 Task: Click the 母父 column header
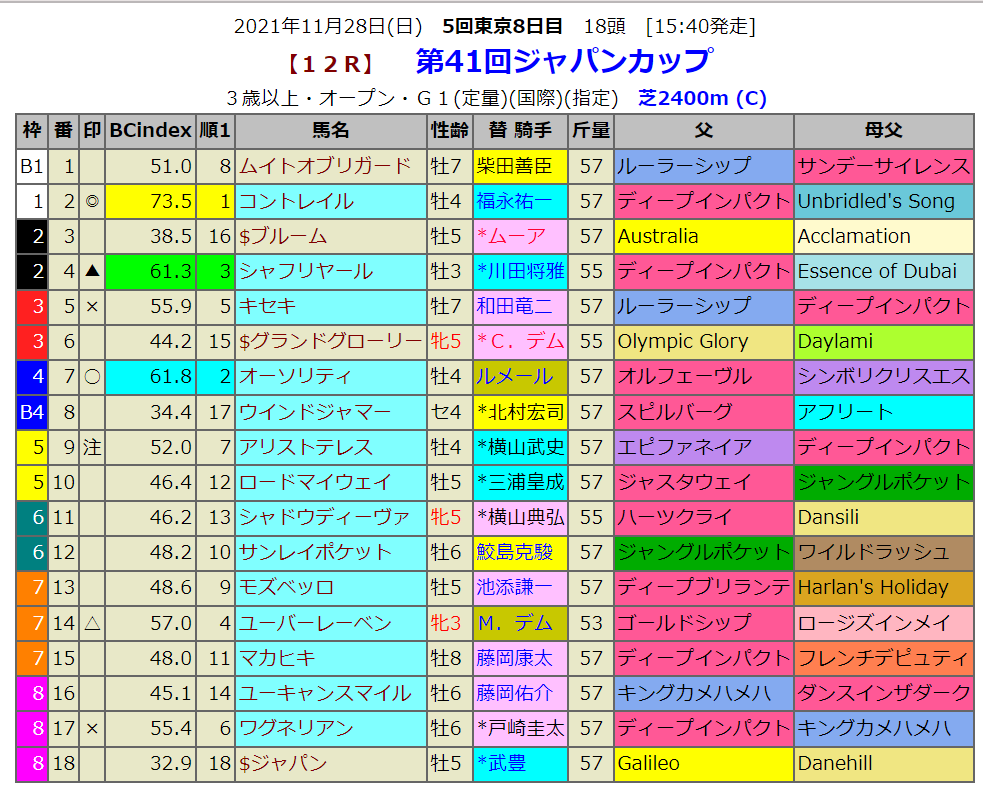(884, 131)
